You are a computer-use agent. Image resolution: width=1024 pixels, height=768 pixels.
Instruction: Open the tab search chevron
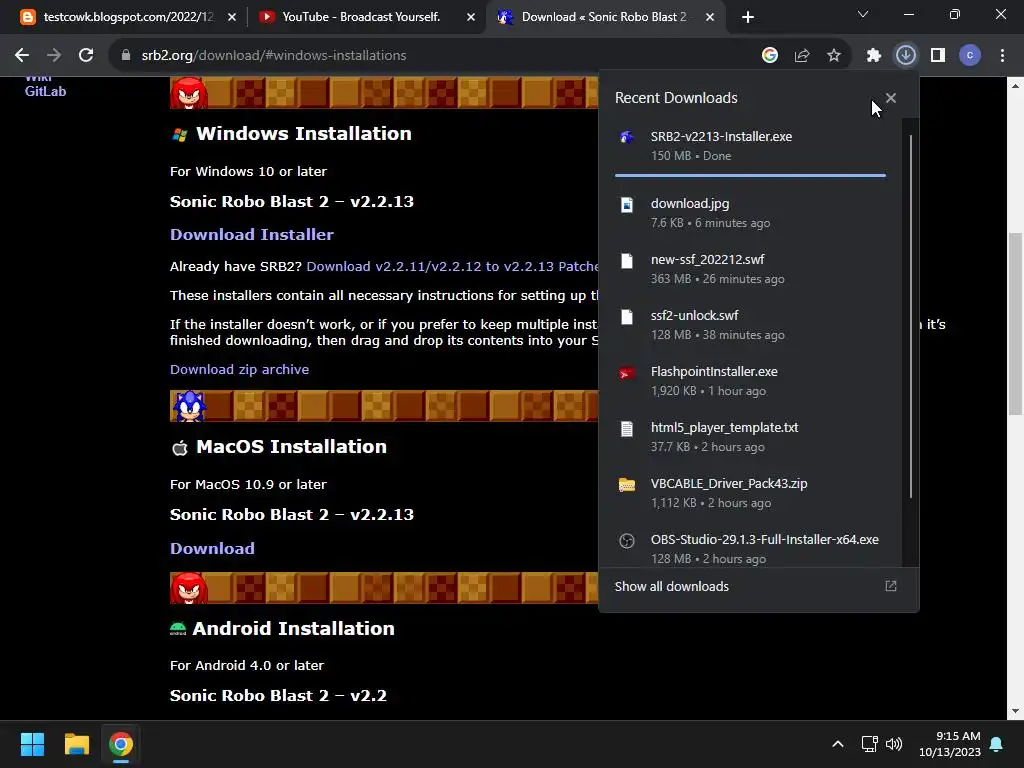pyautogui.click(x=863, y=14)
